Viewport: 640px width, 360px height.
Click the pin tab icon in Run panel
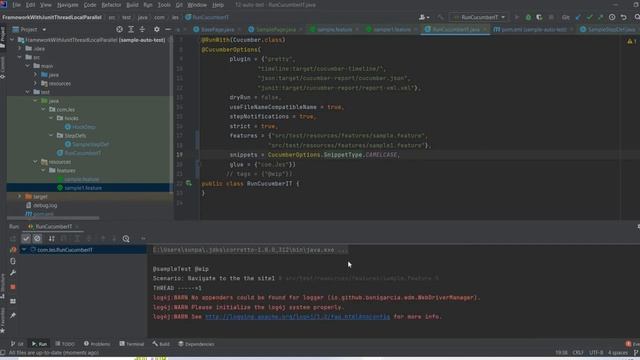(13, 315)
